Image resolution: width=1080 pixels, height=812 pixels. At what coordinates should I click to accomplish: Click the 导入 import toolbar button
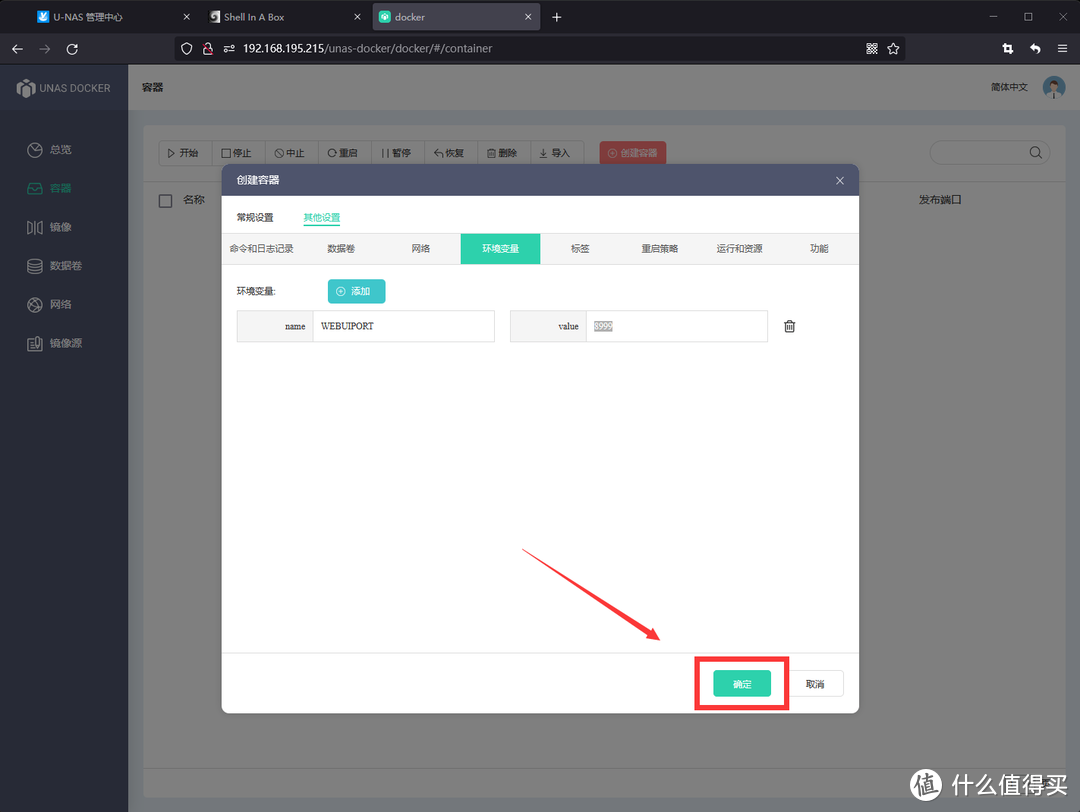coord(555,153)
